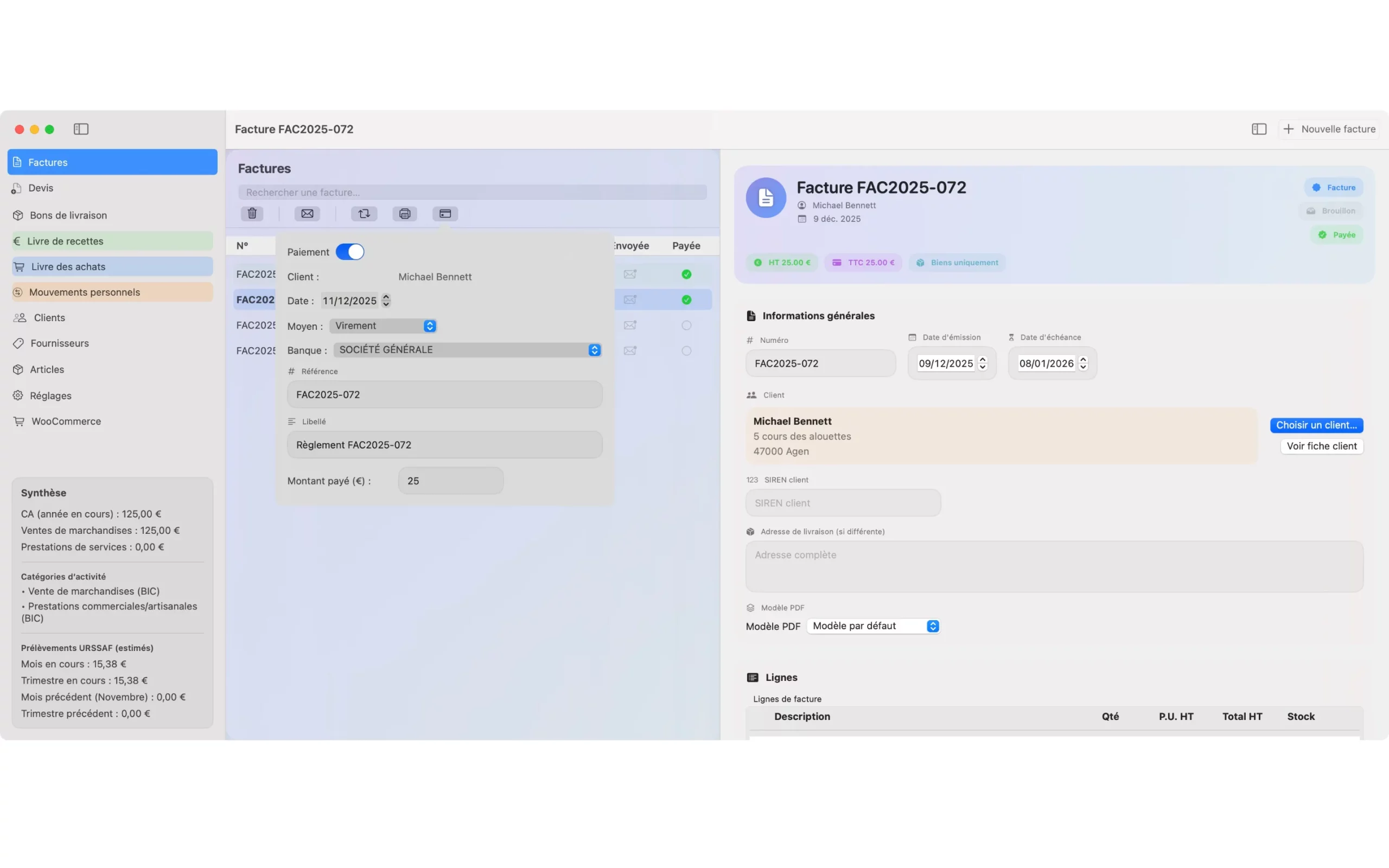Image resolution: width=1389 pixels, height=868 pixels.
Task: Click the convert/refresh arrows toolbar icon
Action: click(x=364, y=214)
